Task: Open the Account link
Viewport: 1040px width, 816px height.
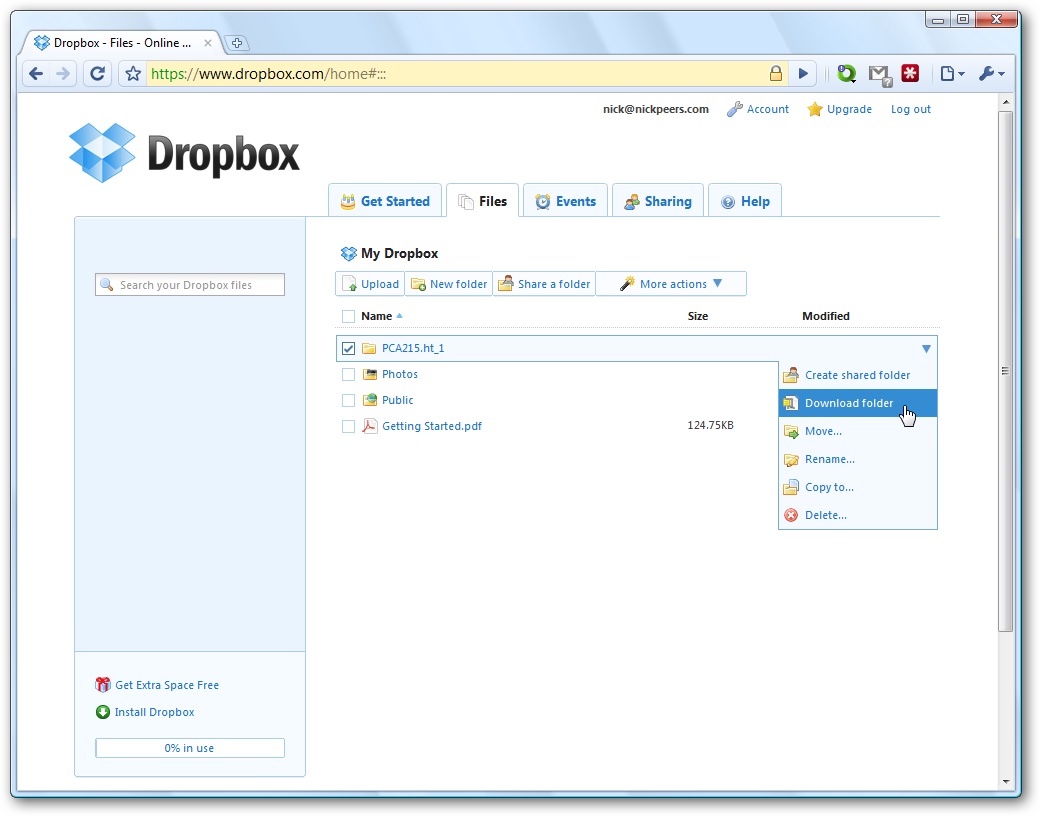Action: click(768, 109)
